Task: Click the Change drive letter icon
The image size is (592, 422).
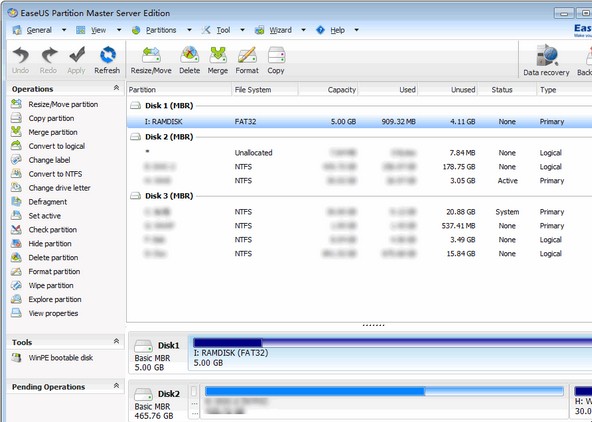Action: (16, 188)
